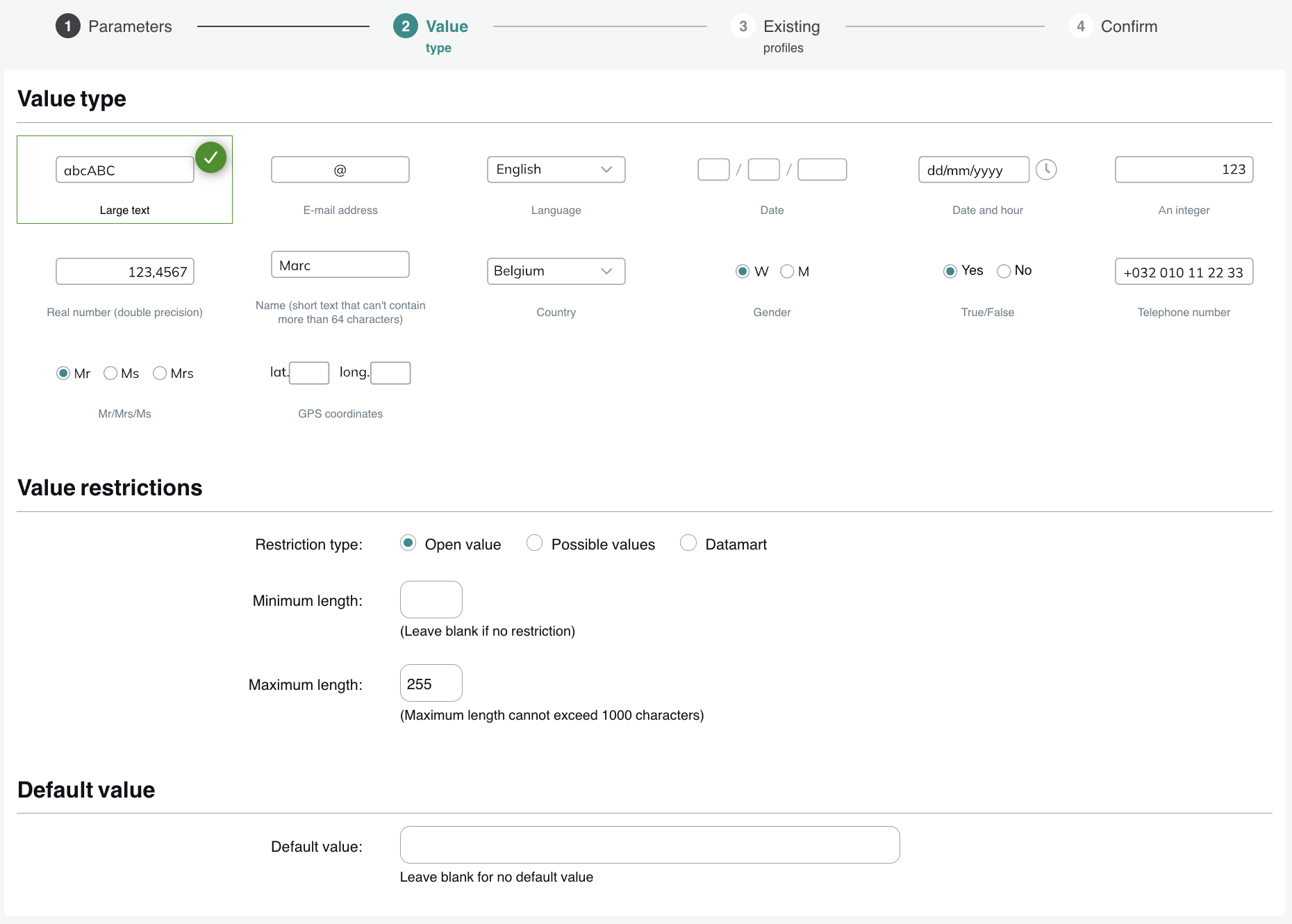Image resolution: width=1292 pixels, height=924 pixels.
Task: Click the 123,4567 real number field
Action: (125, 272)
